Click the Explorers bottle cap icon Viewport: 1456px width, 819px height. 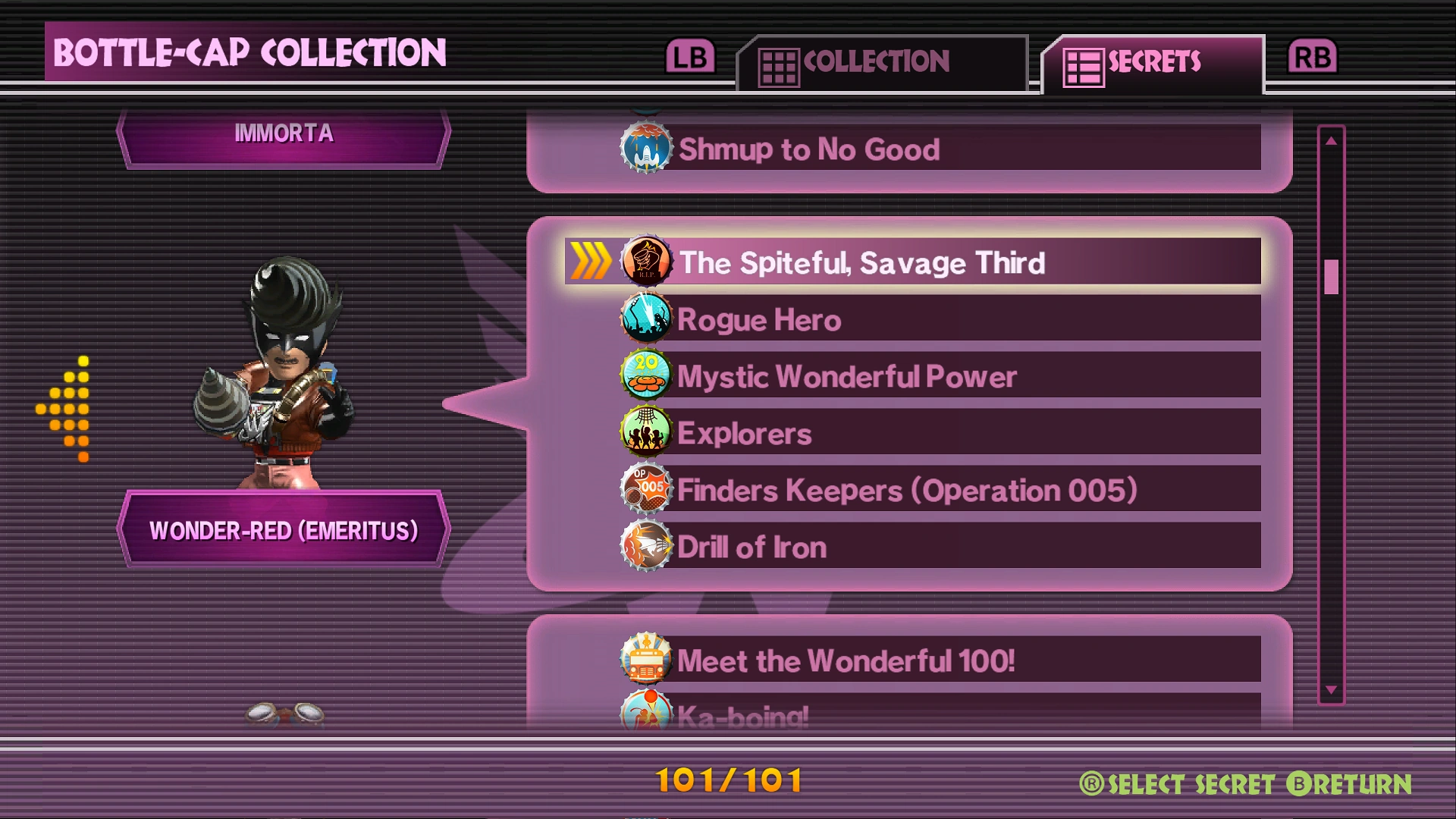click(x=646, y=432)
